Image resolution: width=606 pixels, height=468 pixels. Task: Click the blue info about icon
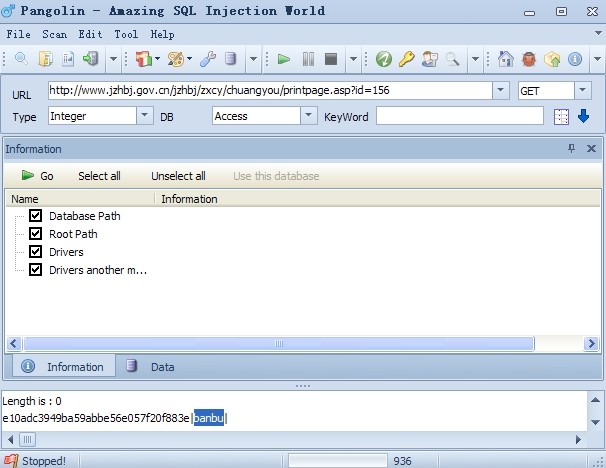(x=575, y=59)
